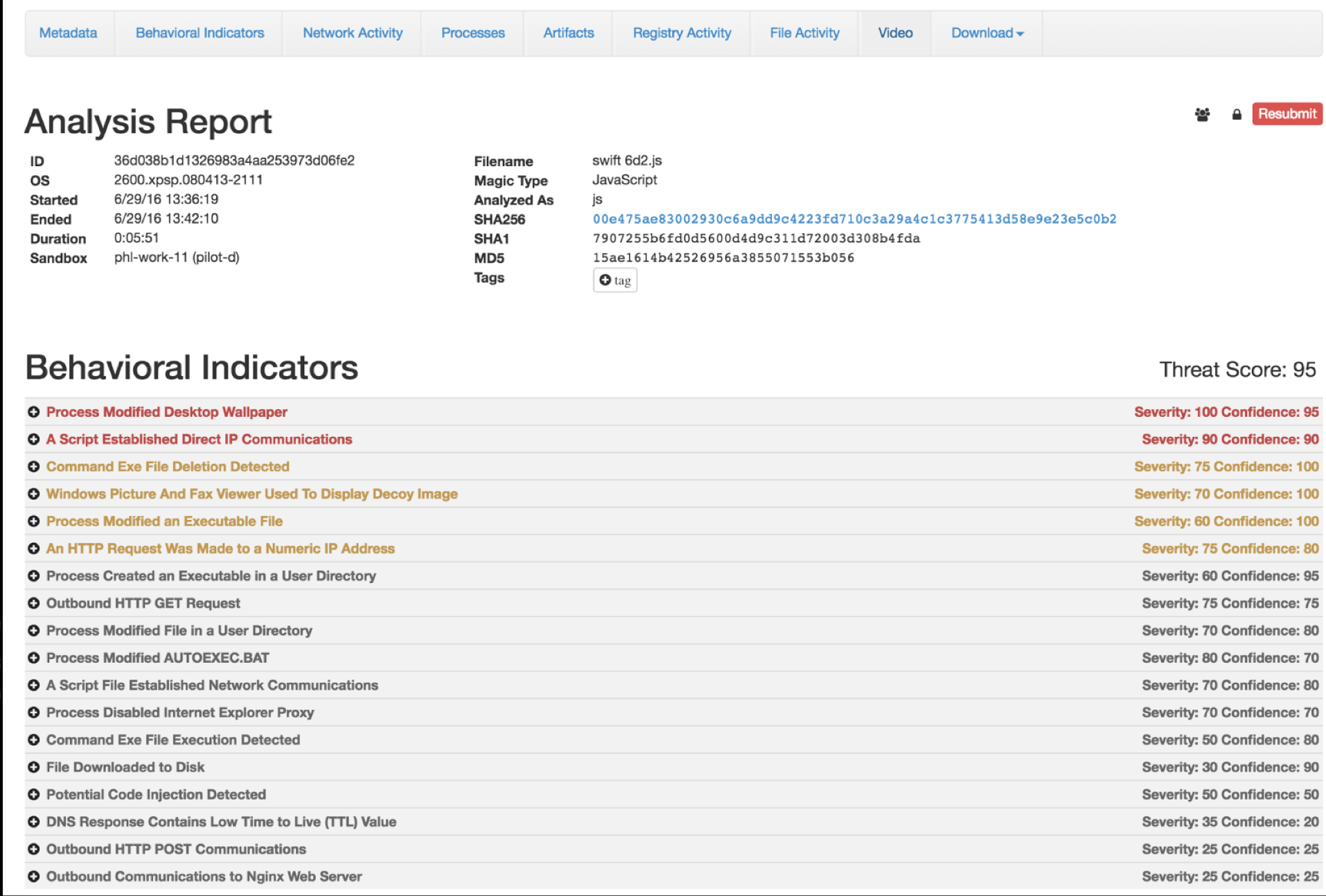Viewport: 1326px width, 896px height.
Task: Click plus icon for Command Exe File Deletion
Action: point(33,467)
